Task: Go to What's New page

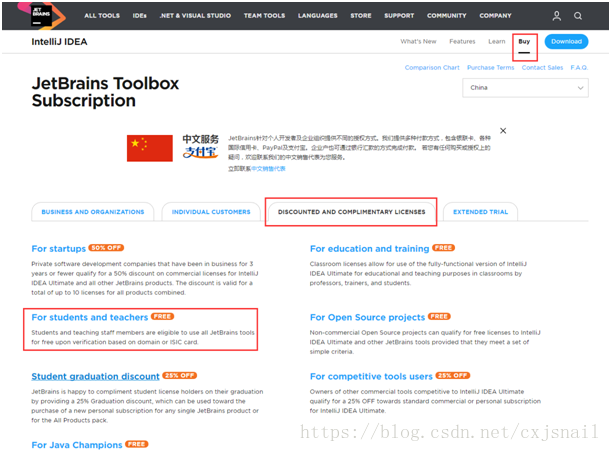Action: [x=419, y=41]
